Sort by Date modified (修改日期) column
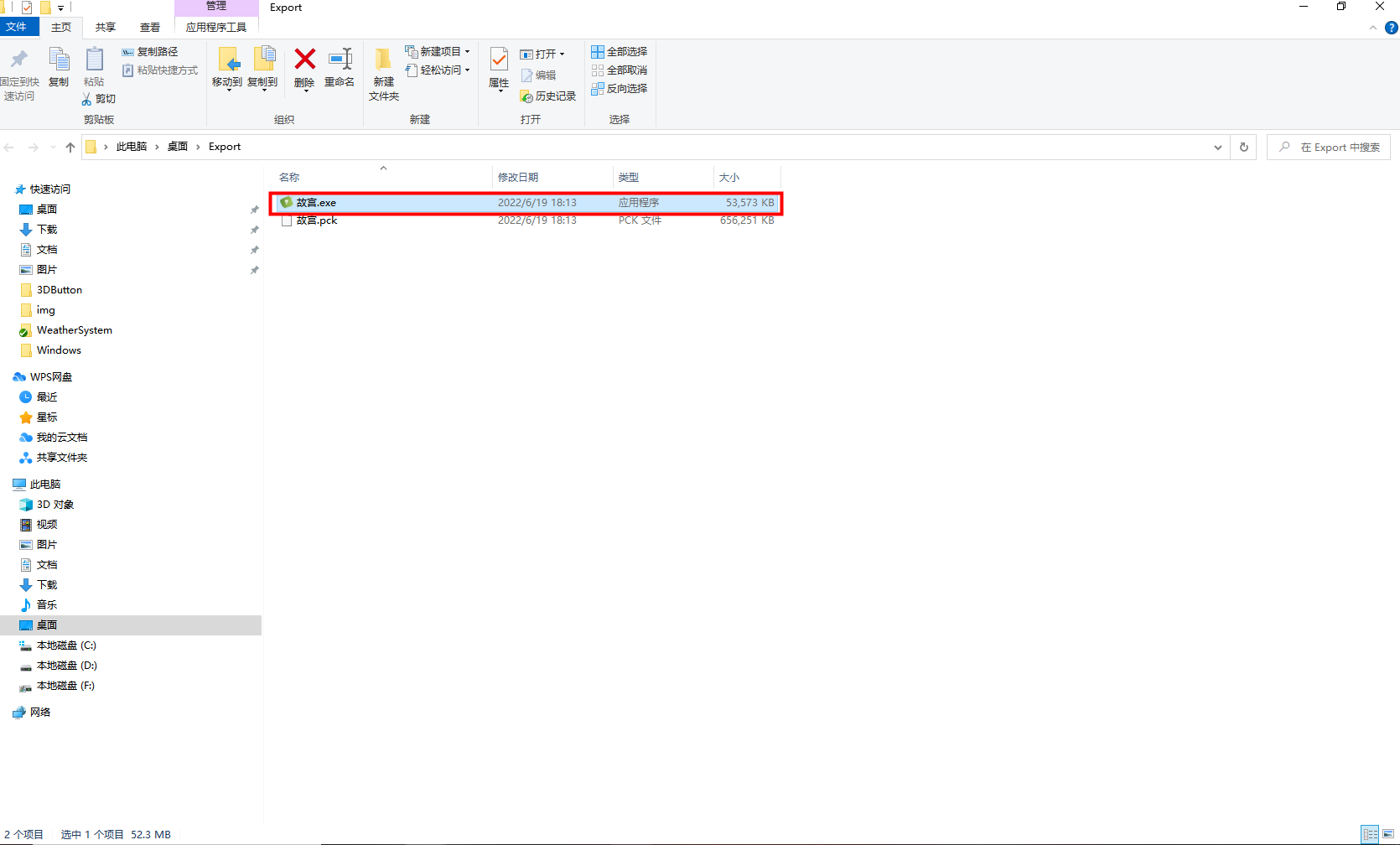Viewport: 1400px width, 845px height. tap(552, 177)
